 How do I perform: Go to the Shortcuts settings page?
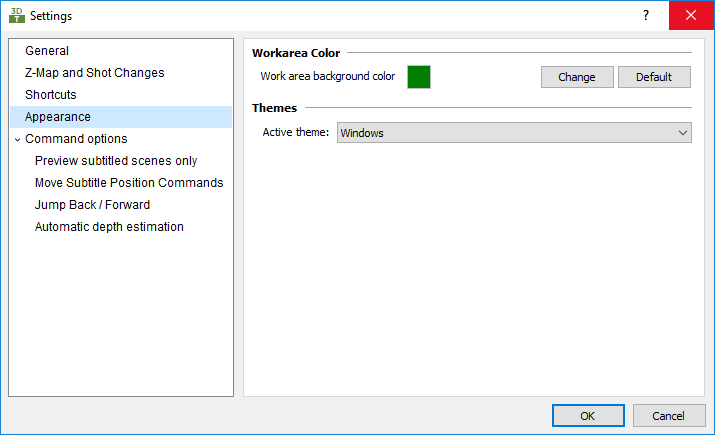51,95
